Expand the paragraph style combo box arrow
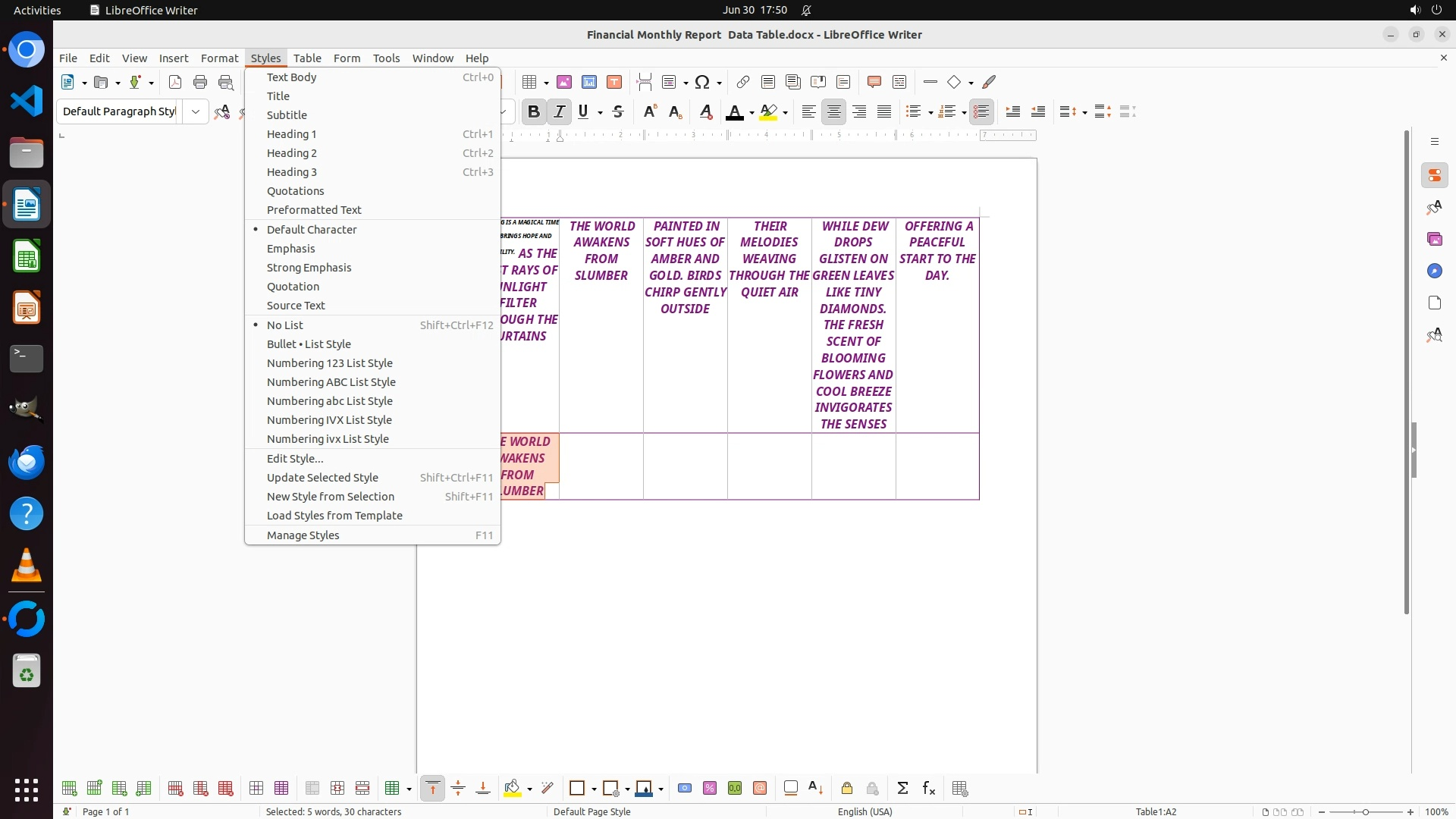1456x819 pixels. 196,111
